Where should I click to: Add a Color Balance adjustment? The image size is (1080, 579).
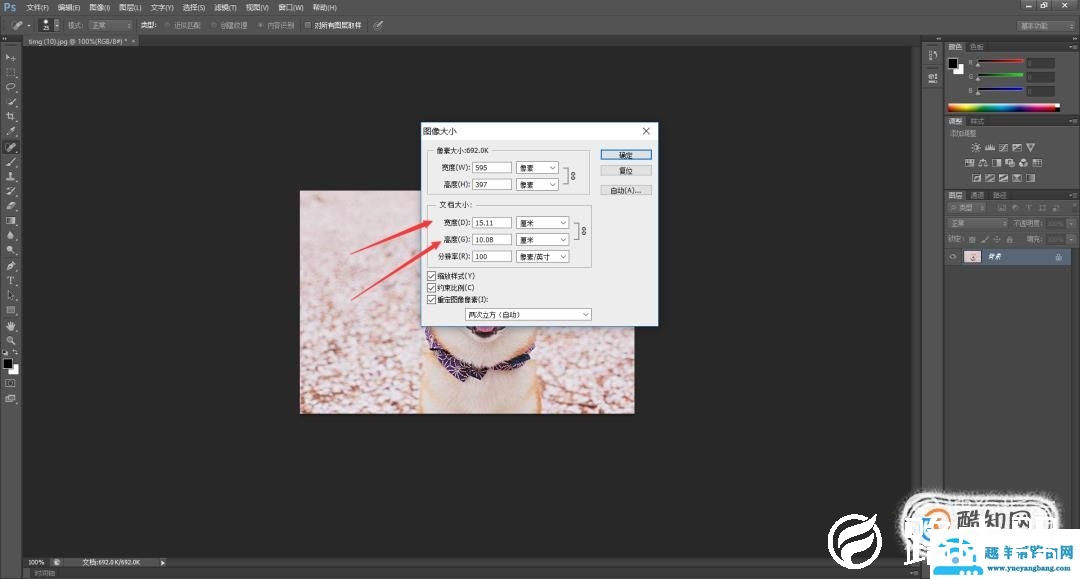pyautogui.click(x=983, y=163)
